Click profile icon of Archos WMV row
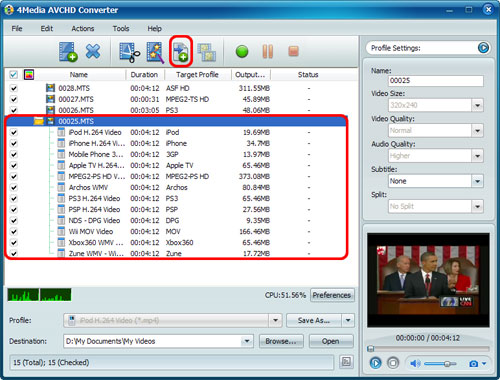Screen dimensions: 500x380 [x=61, y=187]
